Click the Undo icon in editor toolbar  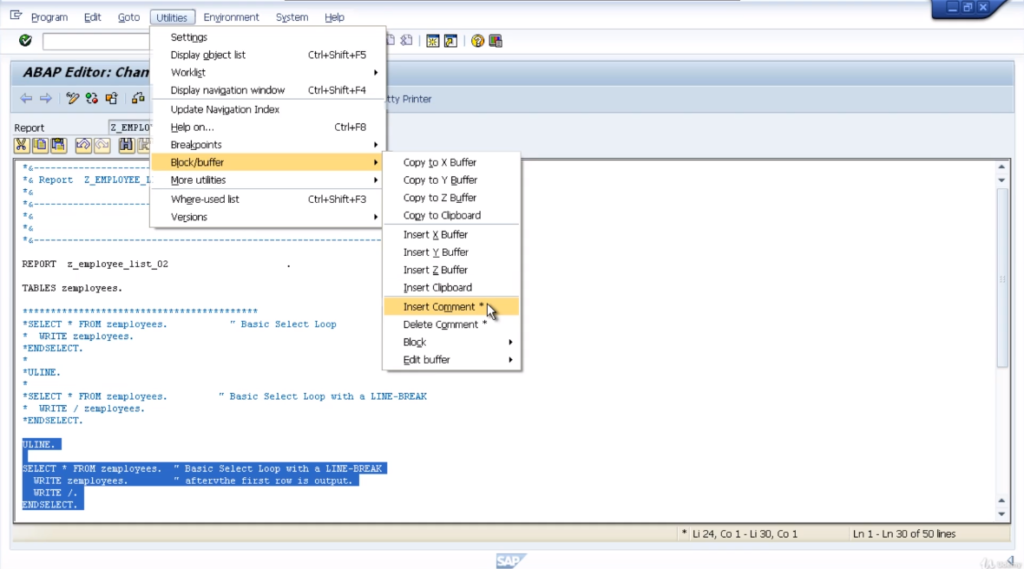(x=83, y=145)
